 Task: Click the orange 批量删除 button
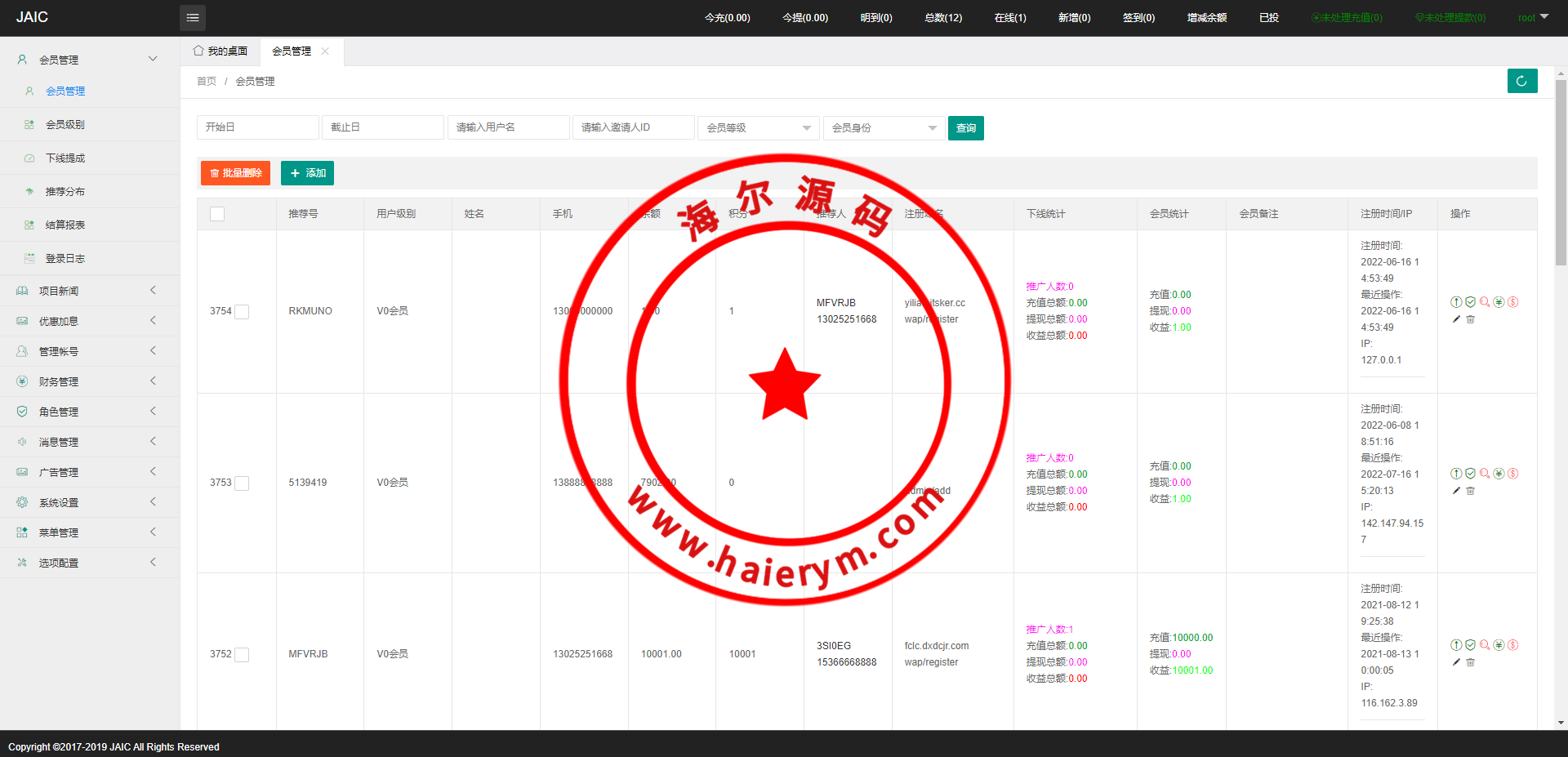click(x=235, y=173)
